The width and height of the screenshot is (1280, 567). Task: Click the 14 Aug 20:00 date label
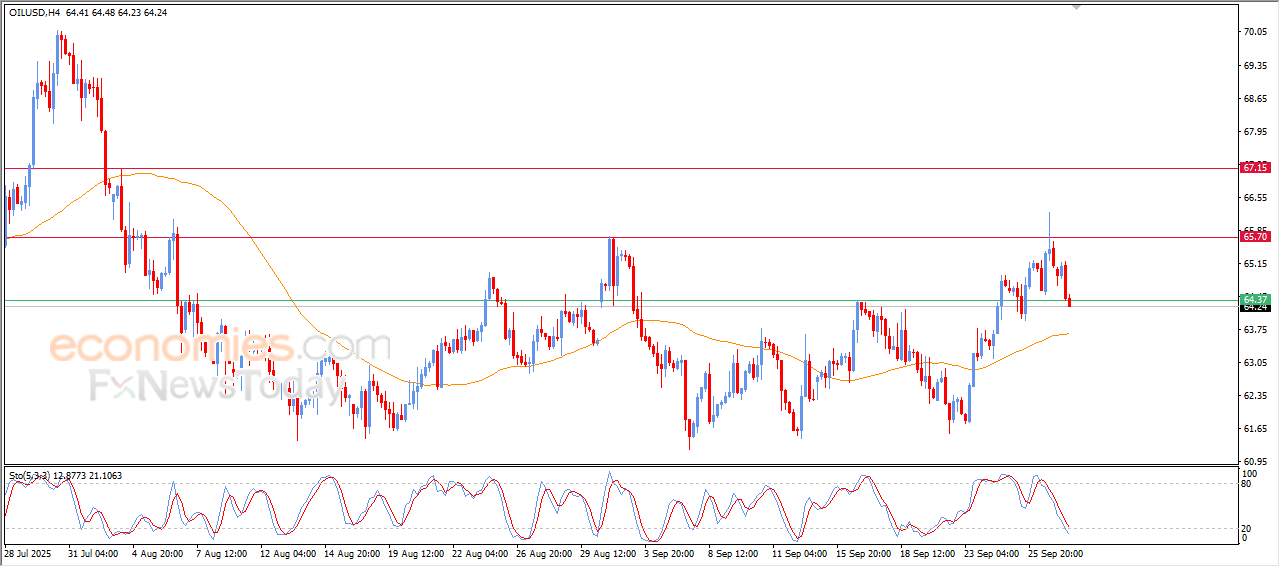click(x=351, y=553)
